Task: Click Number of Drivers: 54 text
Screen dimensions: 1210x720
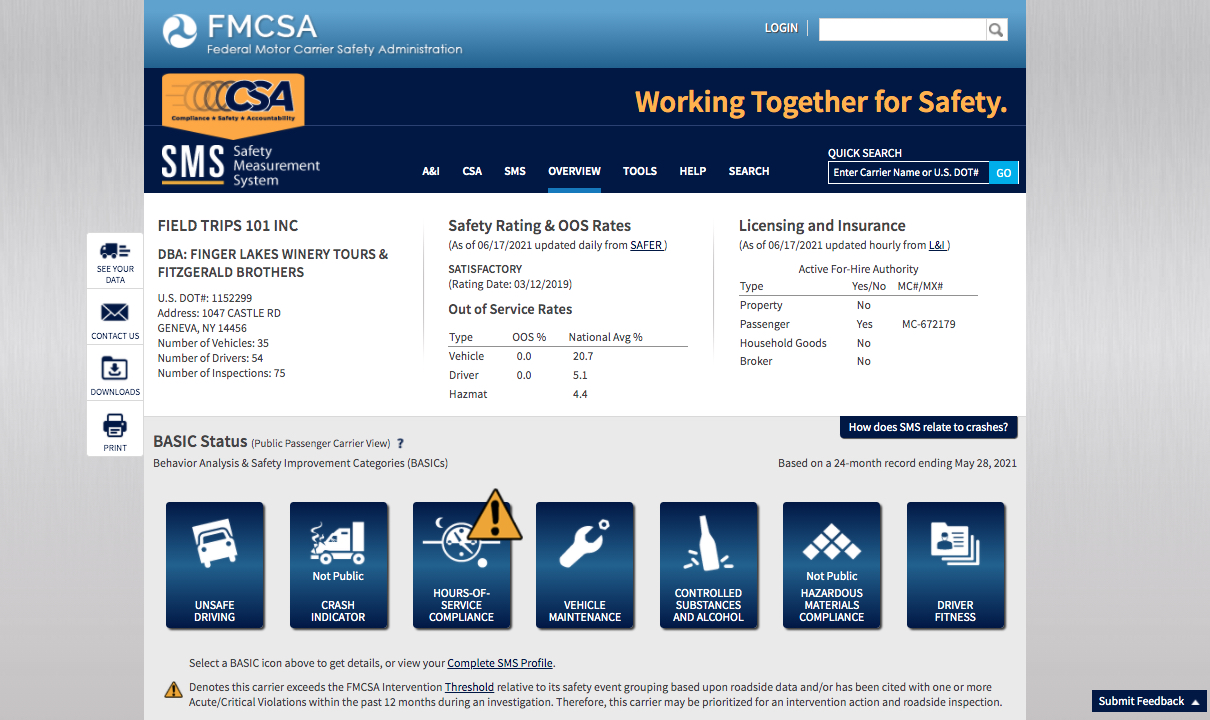Action: [x=211, y=358]
